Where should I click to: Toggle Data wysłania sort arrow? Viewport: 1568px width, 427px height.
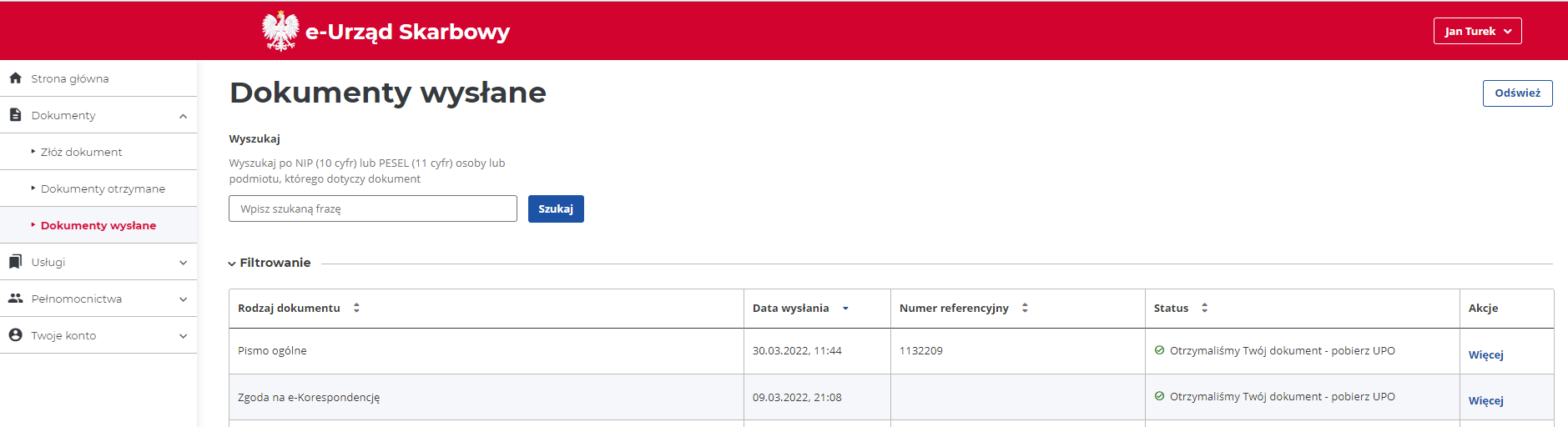845,308
